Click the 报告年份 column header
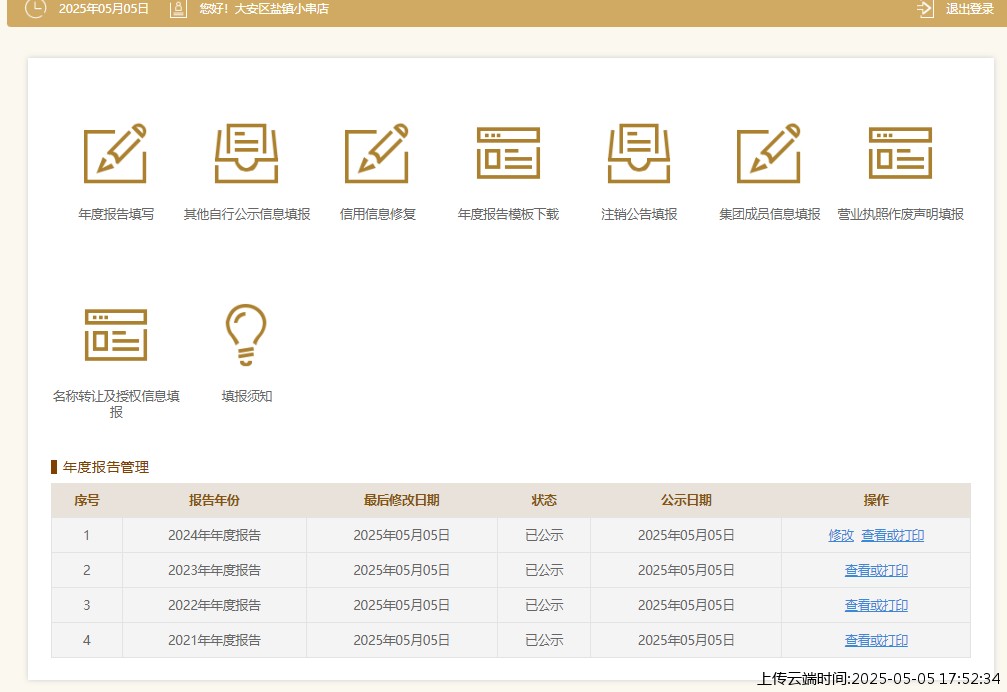 215,500
